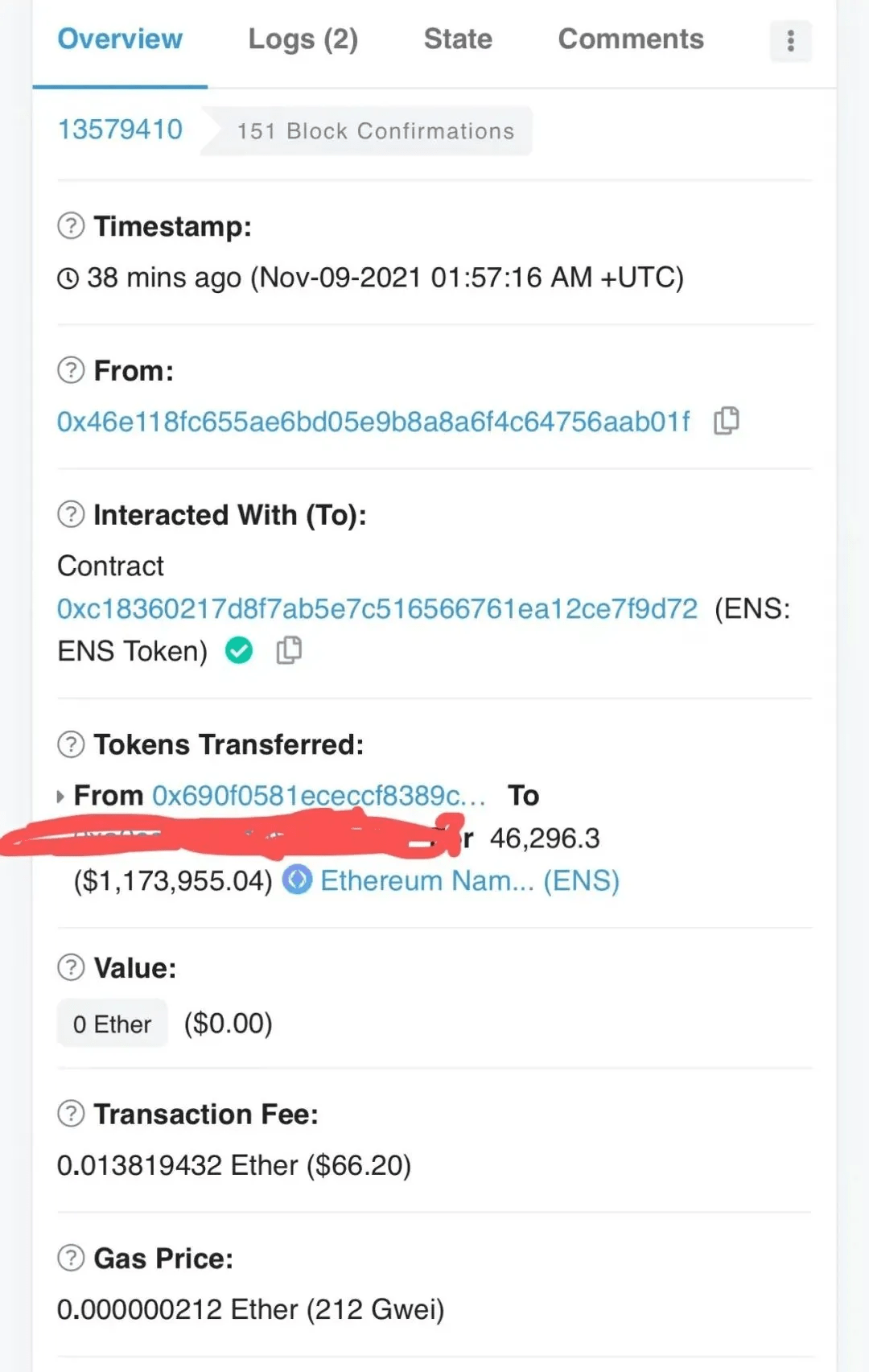Open the three-dot overflow menu

(790, 39)
